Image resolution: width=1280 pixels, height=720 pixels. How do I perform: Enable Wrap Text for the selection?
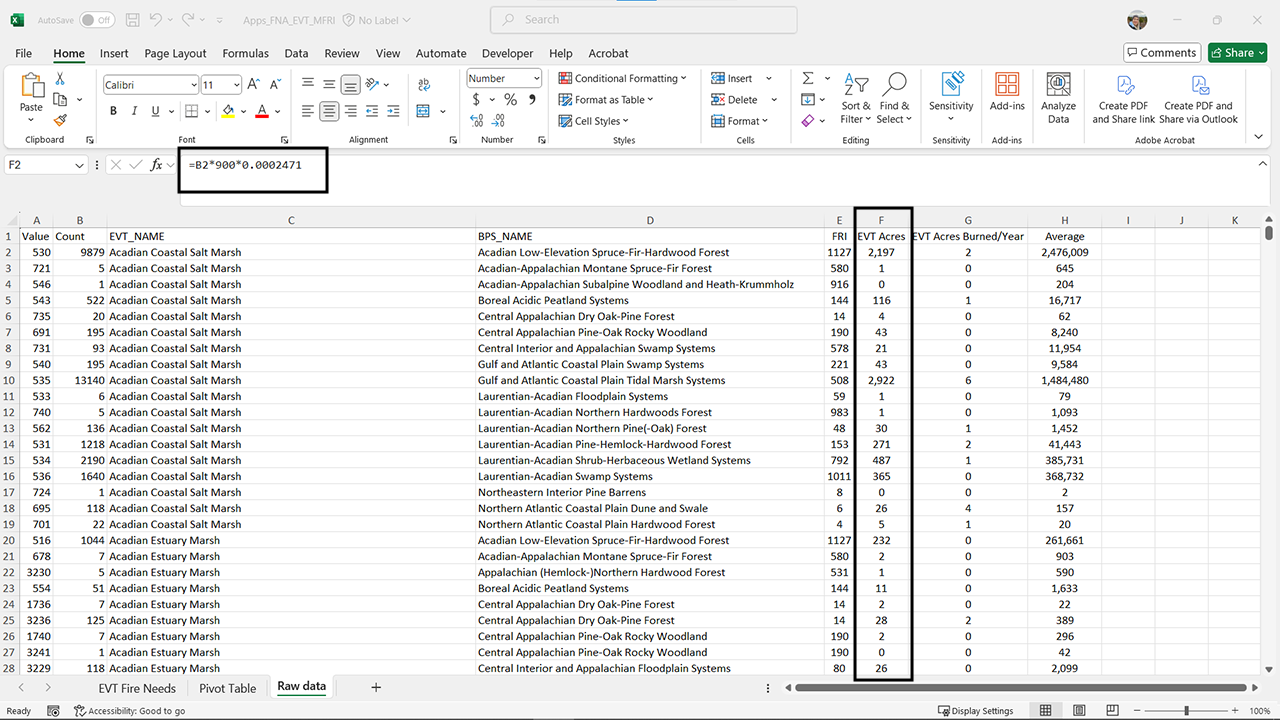tap(426, 84)
